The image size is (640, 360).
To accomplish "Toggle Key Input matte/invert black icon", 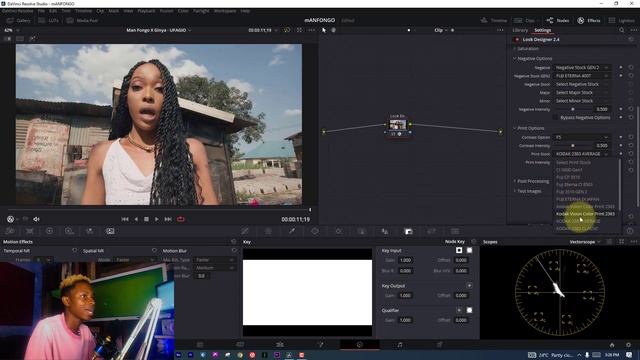I will (x=459, y=250).
